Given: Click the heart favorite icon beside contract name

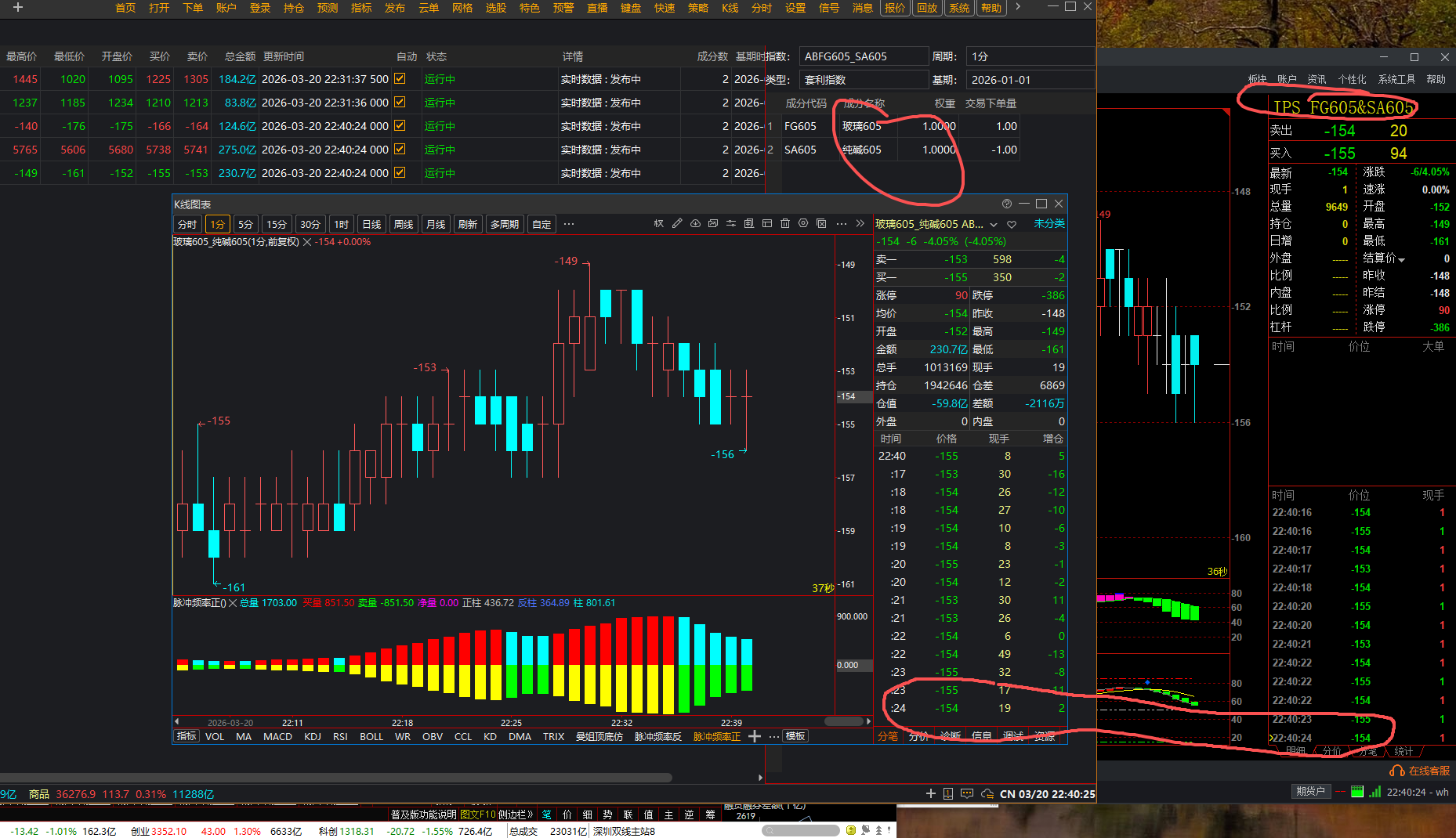Looking at the screenshot, I should pyautogui.click(x=1012, y=225).
